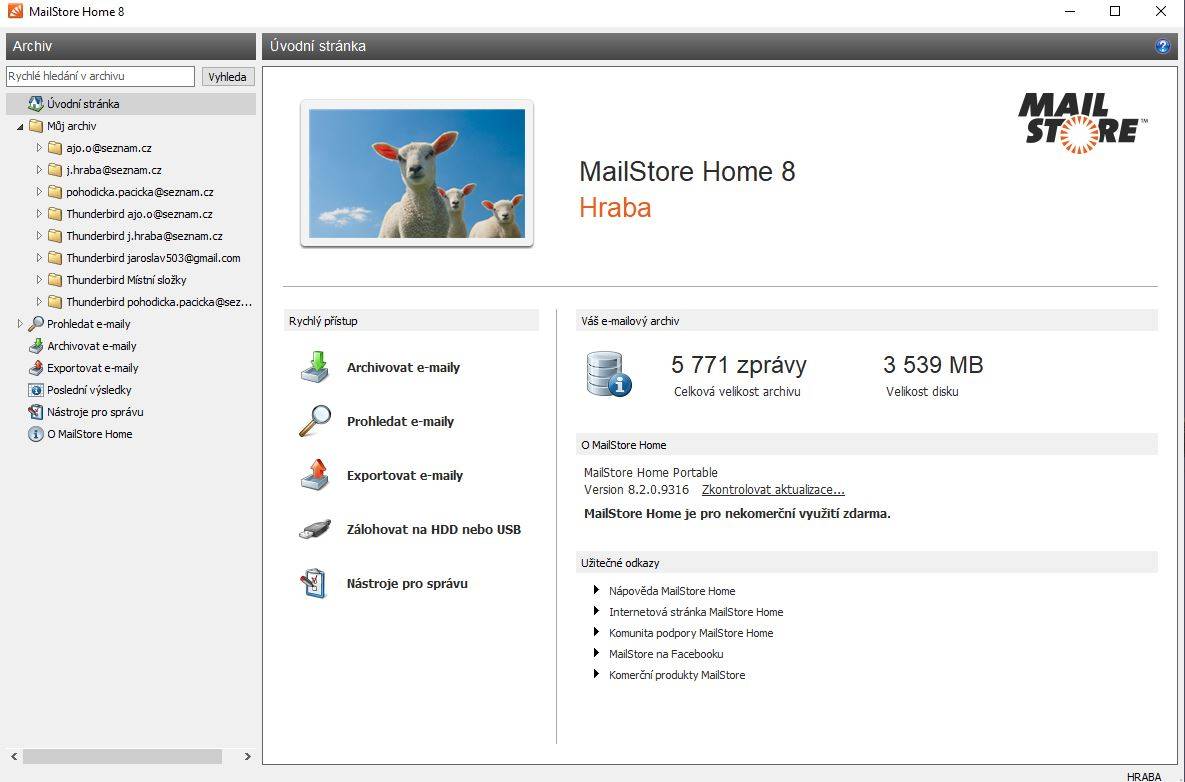Click the magnifier icon beside Prohledat e-maily in sidebar
The image size is (1185, 782).
(36, 324)
